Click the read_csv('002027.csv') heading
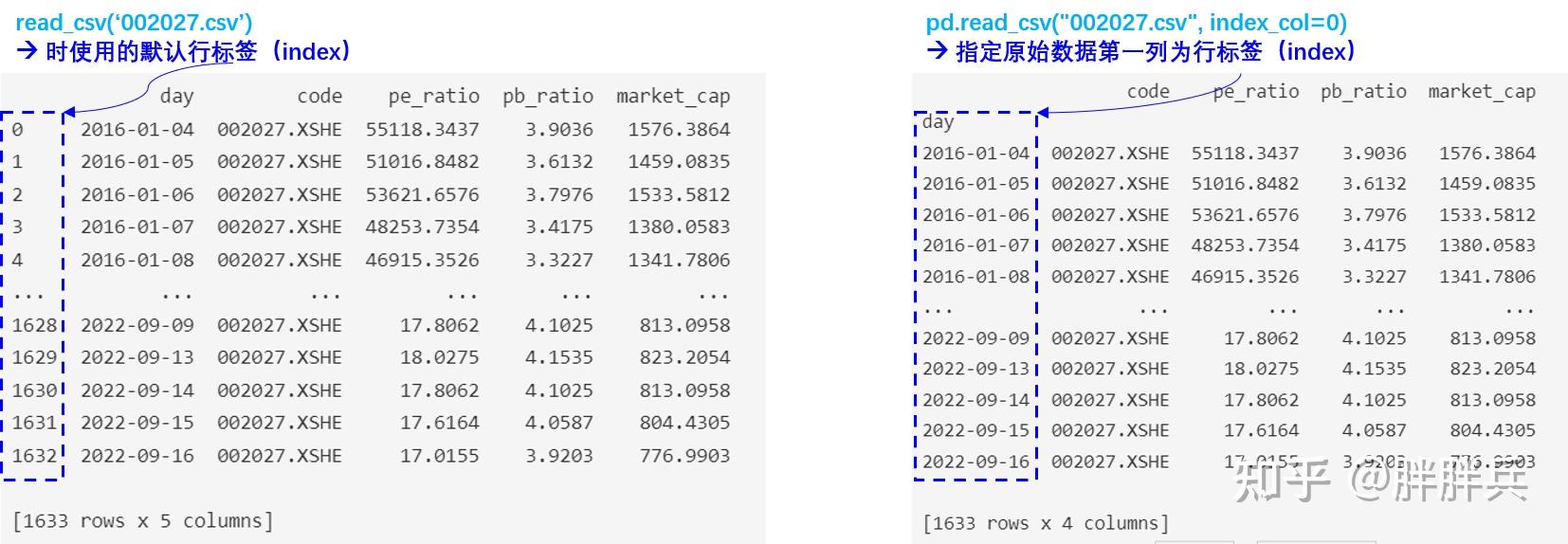Image resolution: width=1568 pixels, height=544 pixels. tap(135, 23)
